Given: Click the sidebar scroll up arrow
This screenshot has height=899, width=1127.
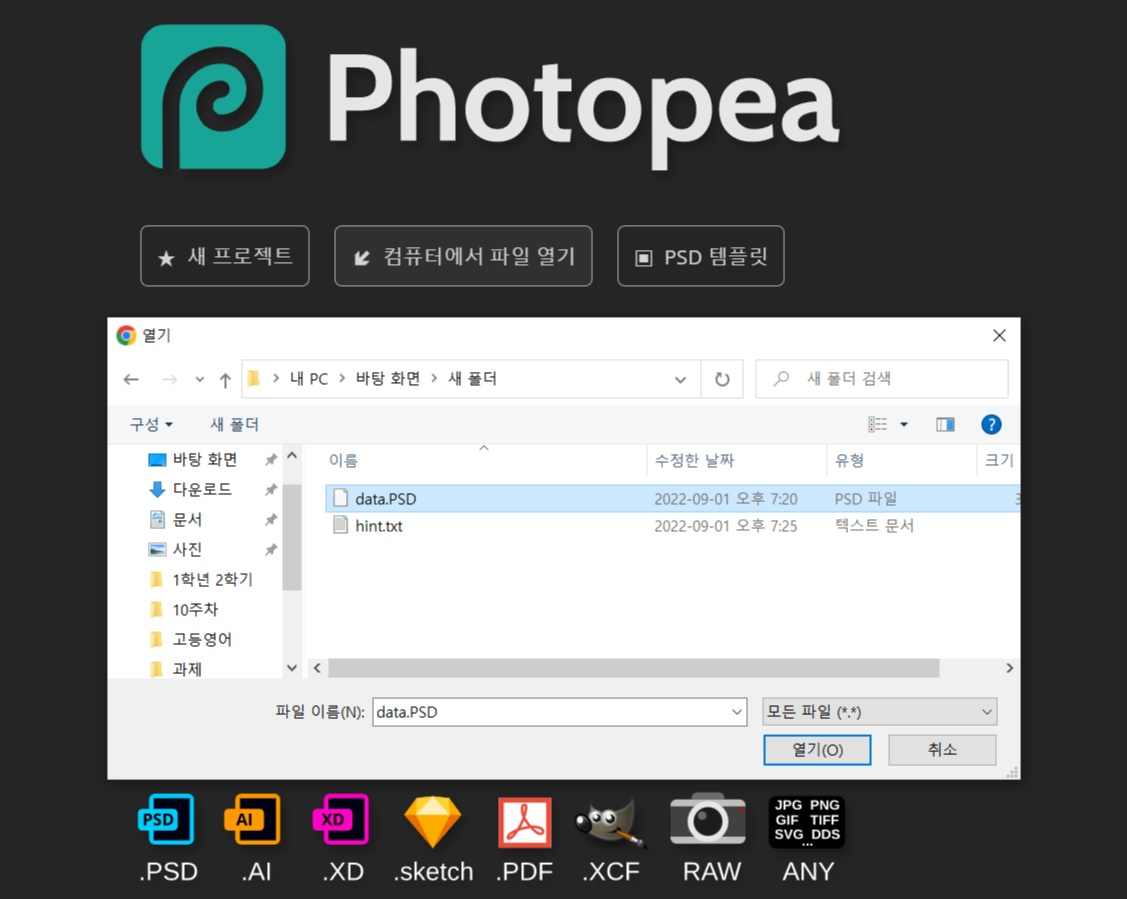Looking at the screenshot, I should pyautogui.click(x=292, y=456).
